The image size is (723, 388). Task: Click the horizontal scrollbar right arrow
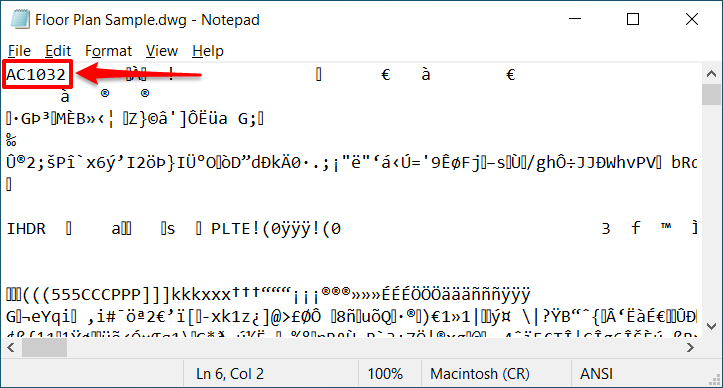coord(690,347)
